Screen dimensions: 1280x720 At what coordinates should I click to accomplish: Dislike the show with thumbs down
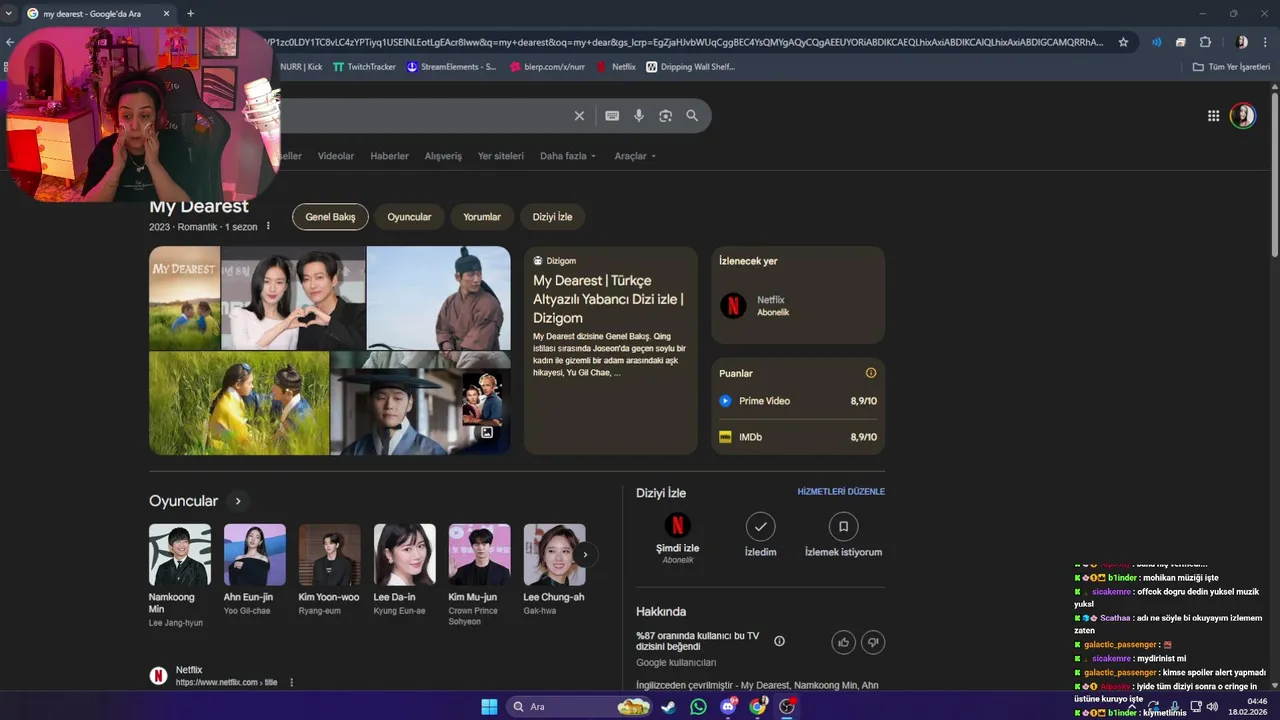873,642
